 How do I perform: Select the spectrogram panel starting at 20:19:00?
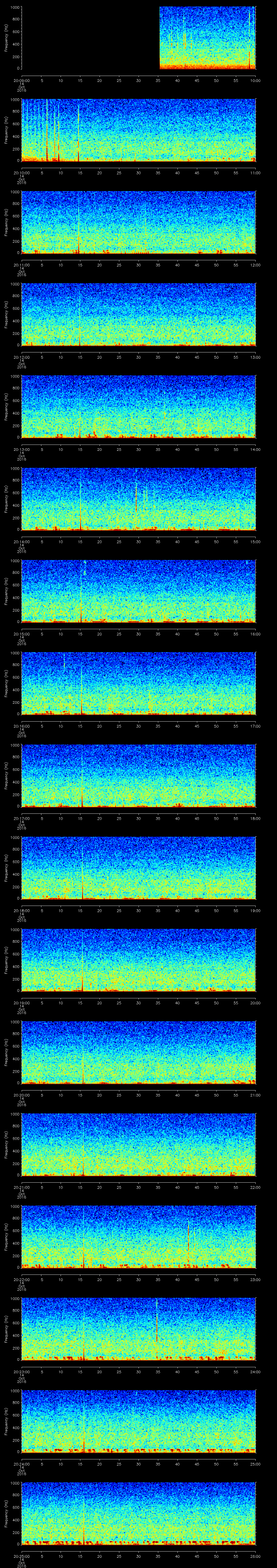139,960
